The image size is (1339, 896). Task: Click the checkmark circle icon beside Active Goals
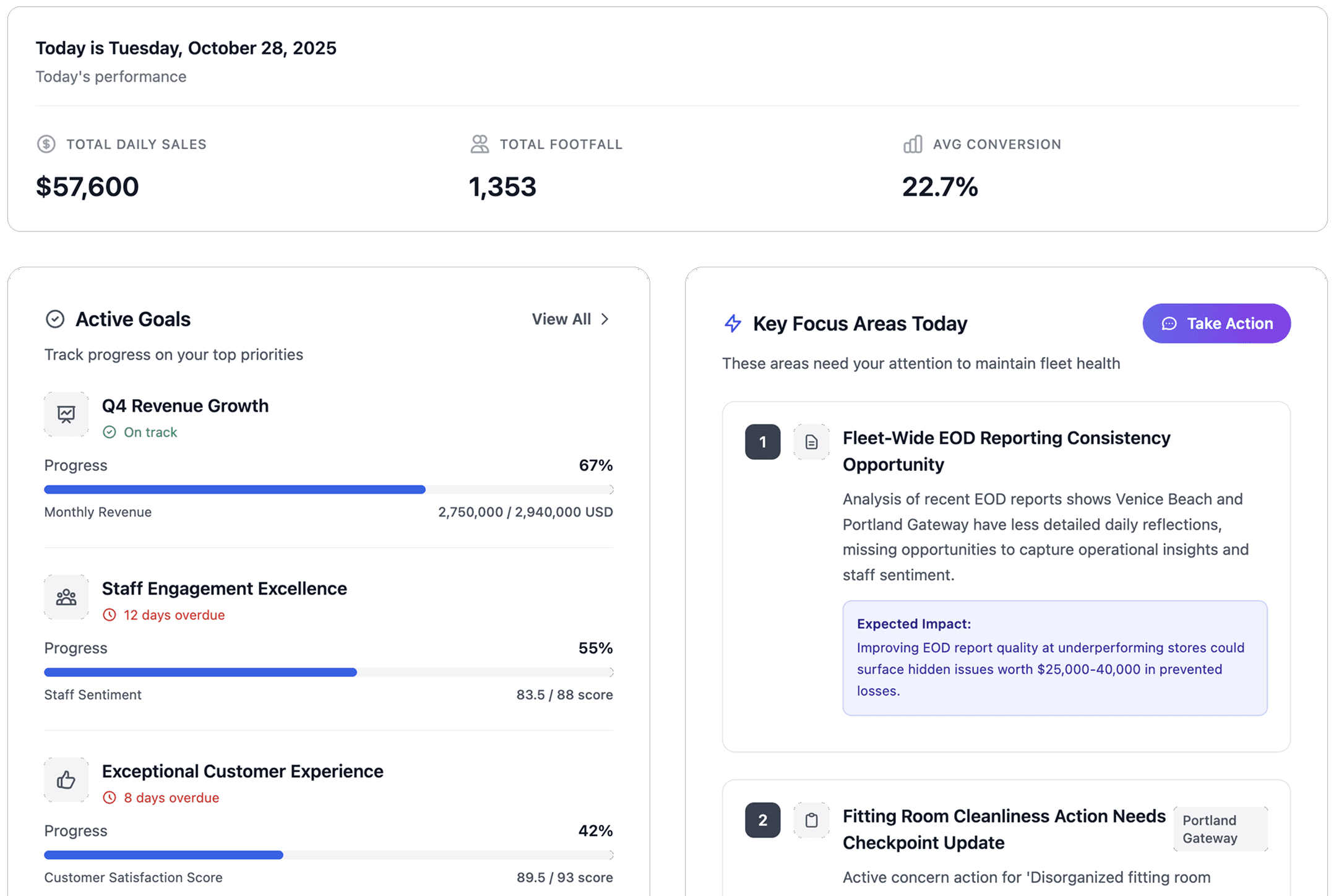(x=55, y=319)
